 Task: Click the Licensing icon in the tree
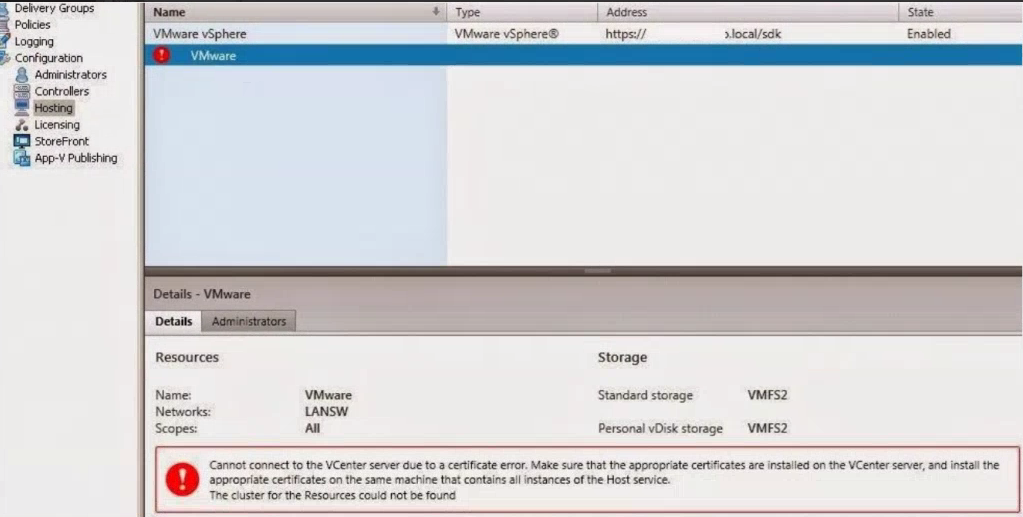click(21, 125)
